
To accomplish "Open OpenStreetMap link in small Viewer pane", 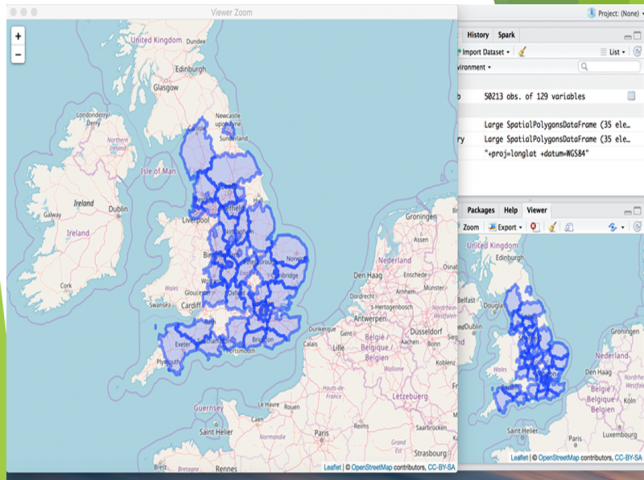I will tap(559, 457).
